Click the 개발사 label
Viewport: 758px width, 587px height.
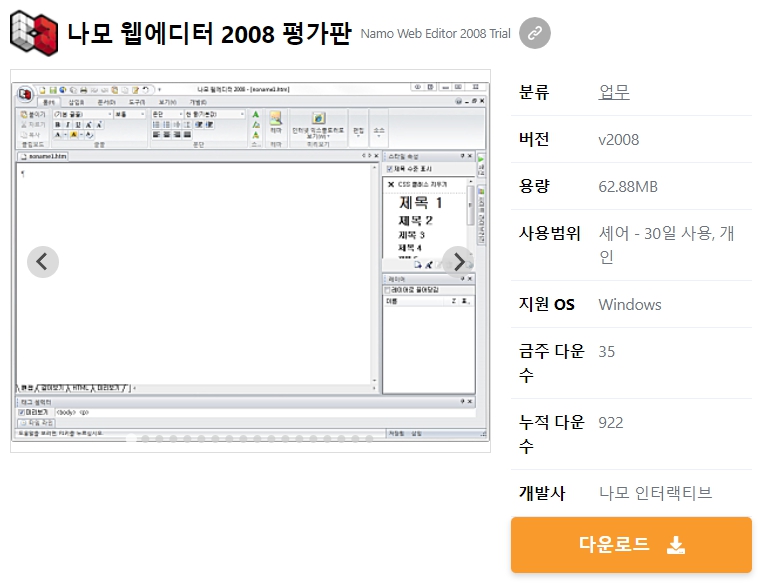click(x=542, y=493)
